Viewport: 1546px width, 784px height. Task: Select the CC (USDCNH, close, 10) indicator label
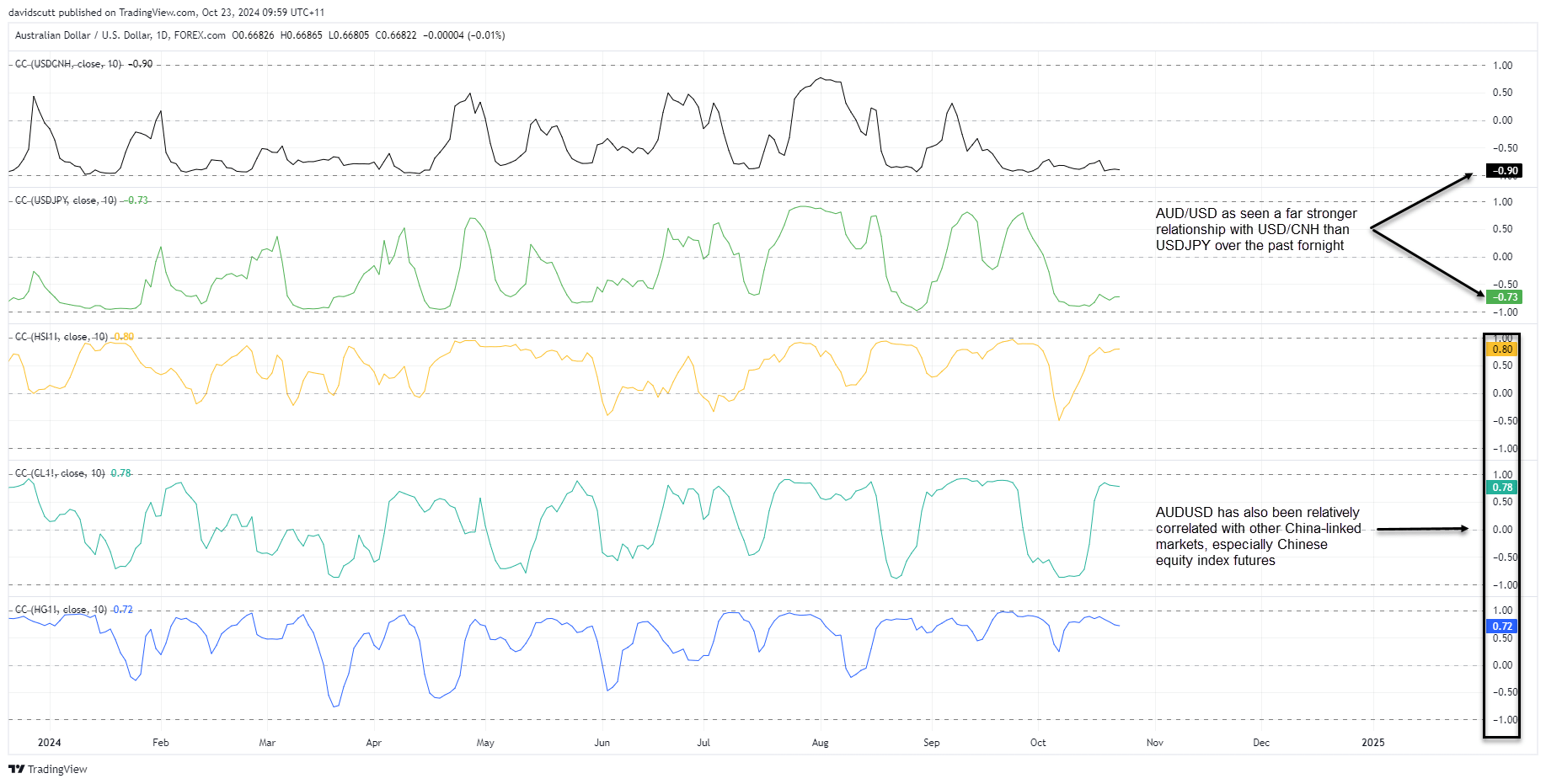tap(68, 64)
